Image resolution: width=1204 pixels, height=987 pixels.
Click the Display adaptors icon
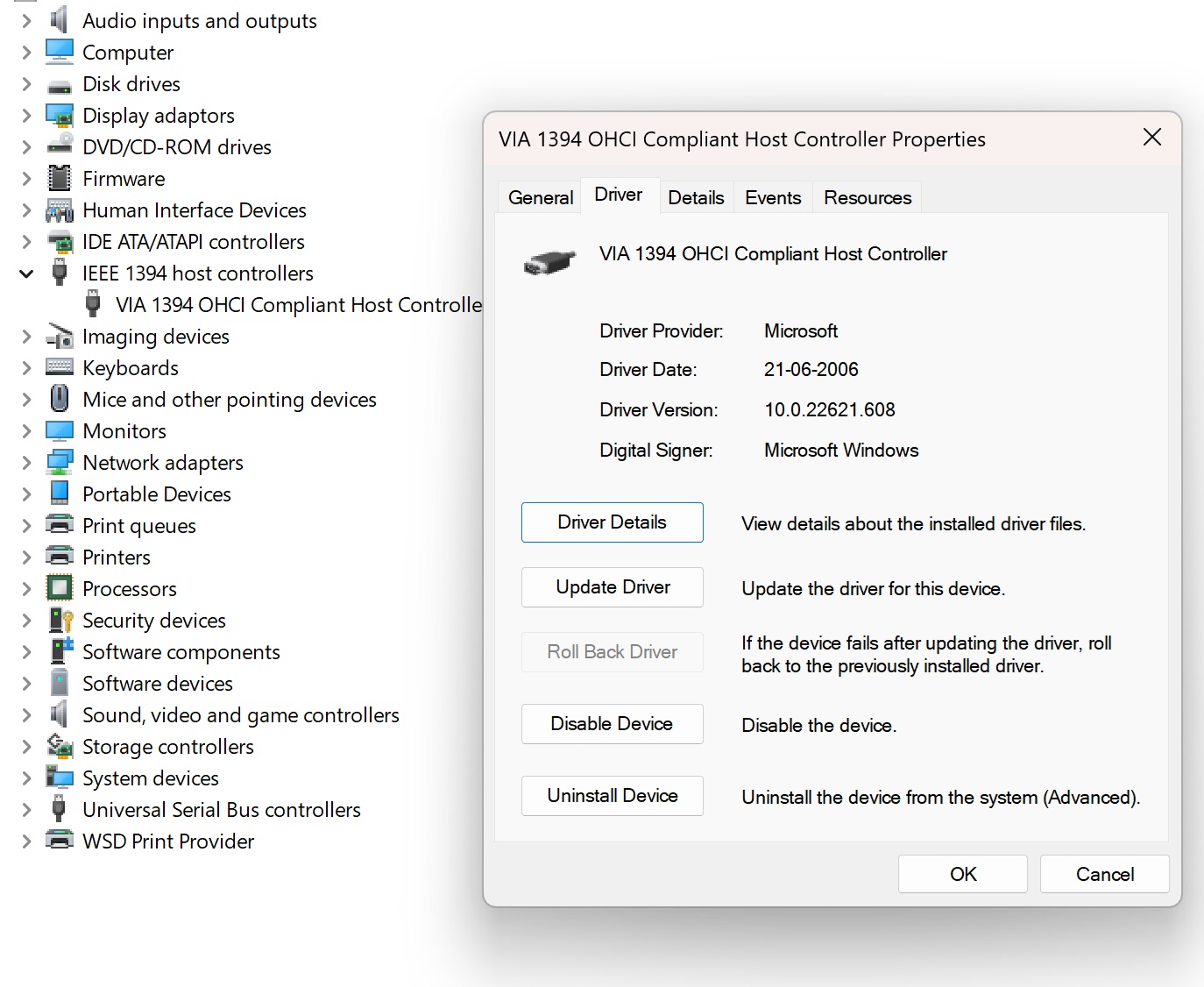click(59, 116)
